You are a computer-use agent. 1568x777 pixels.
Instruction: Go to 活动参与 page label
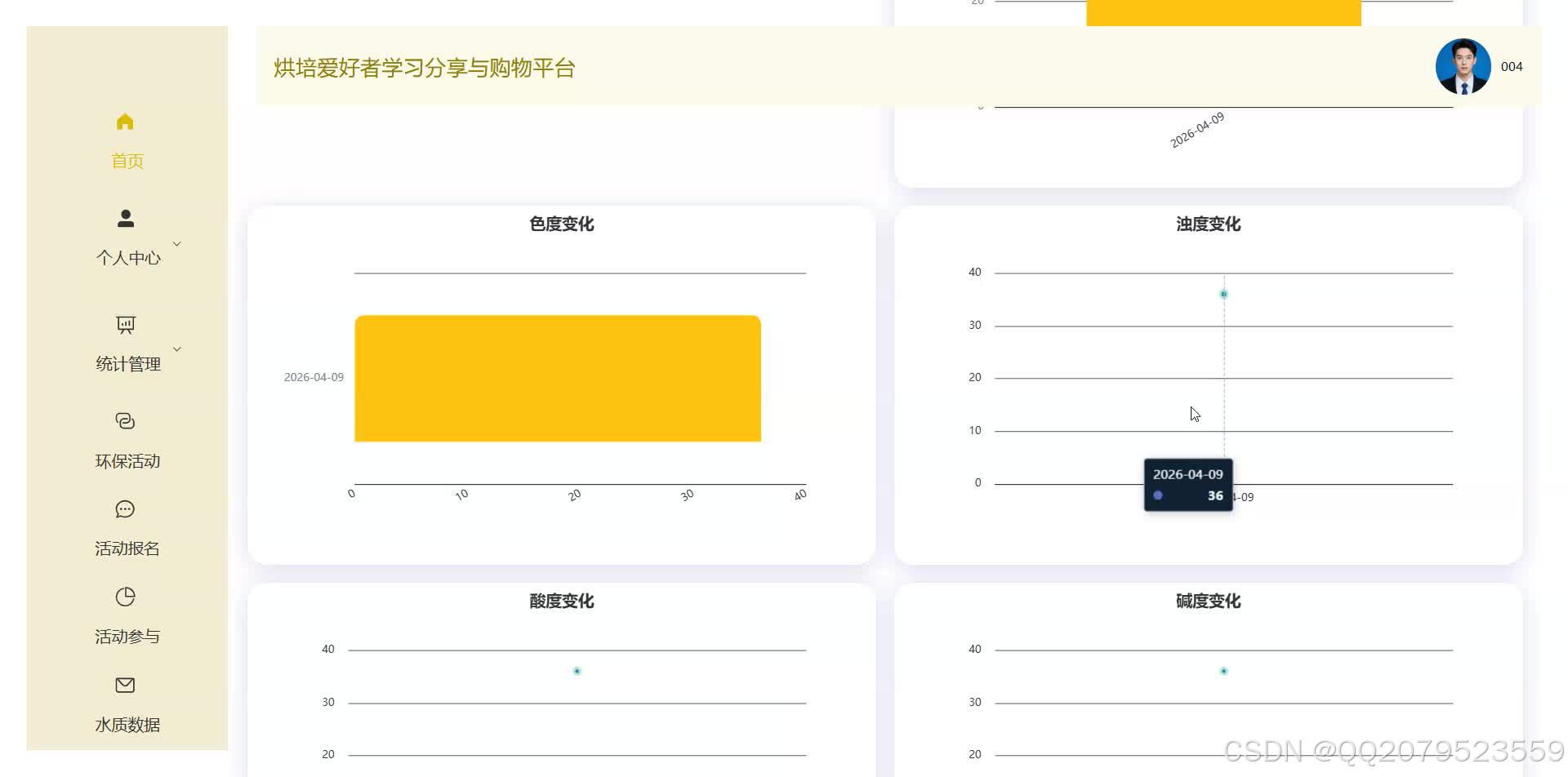[127, 637]
